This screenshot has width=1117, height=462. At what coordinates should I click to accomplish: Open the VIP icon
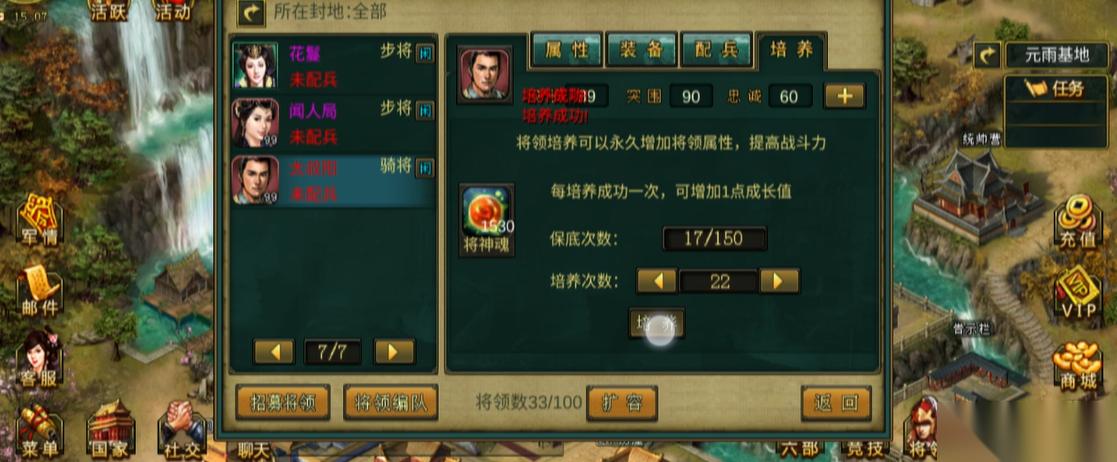[x=1078, y=292]
